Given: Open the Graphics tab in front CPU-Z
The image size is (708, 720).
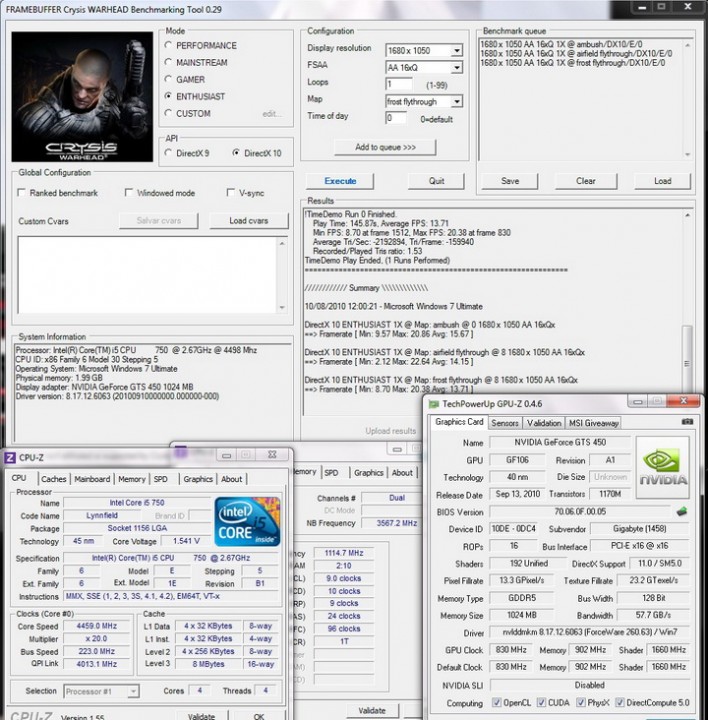Looking at the screenshot, I should tap(198, 479).
